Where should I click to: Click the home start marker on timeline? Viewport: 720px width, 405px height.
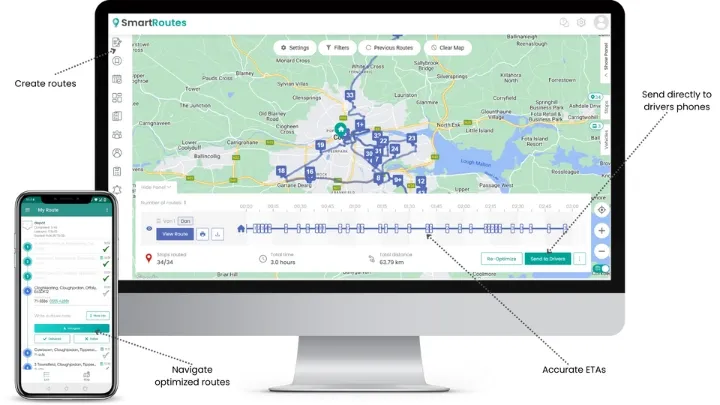click(x=241, y=228)
